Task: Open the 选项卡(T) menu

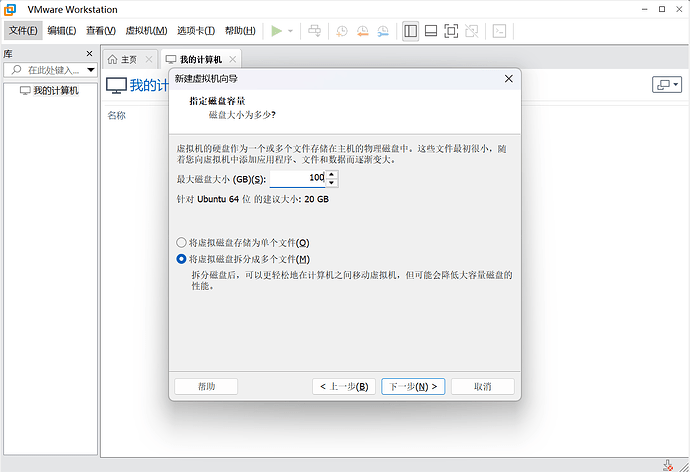Action: click(196, 30)
